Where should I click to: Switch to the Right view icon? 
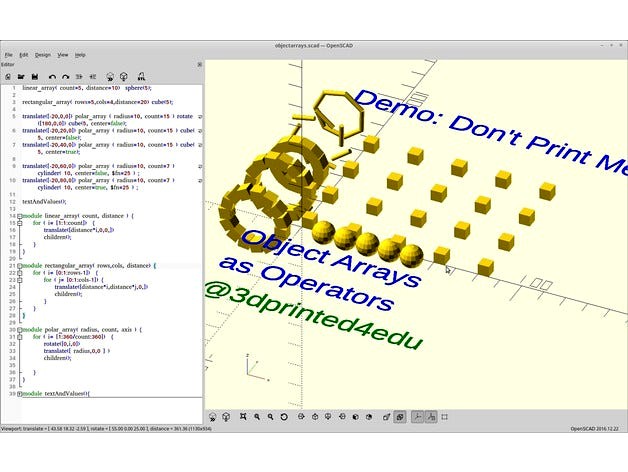point(301,417)
